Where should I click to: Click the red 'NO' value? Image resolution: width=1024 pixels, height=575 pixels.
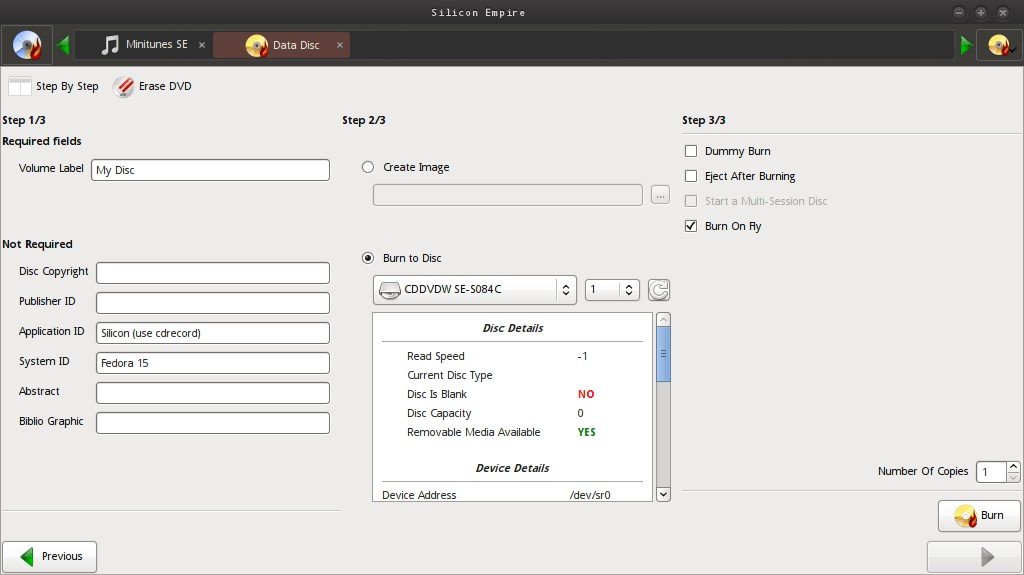point(586,394)
